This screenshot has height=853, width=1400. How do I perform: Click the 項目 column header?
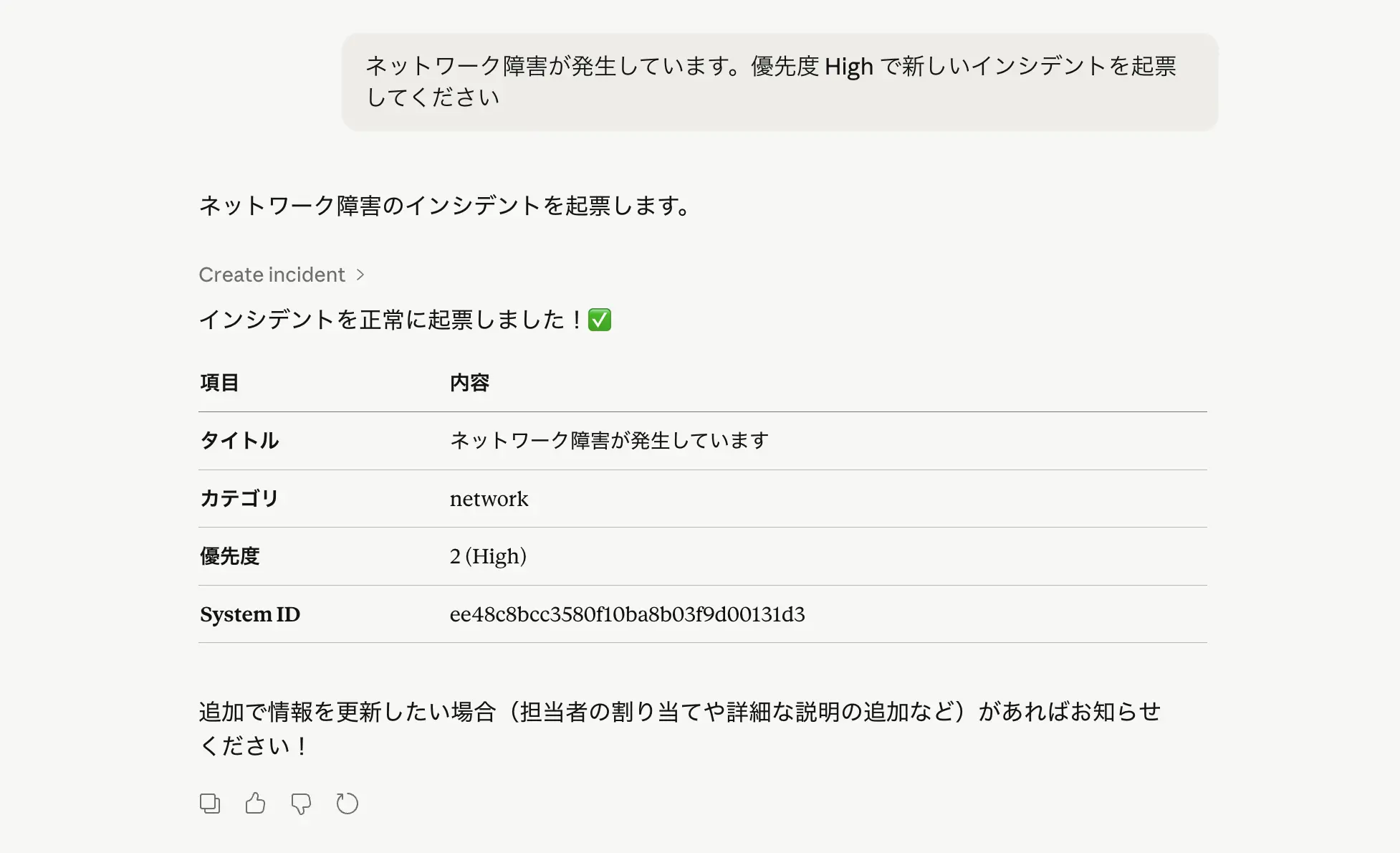[219, 383]
